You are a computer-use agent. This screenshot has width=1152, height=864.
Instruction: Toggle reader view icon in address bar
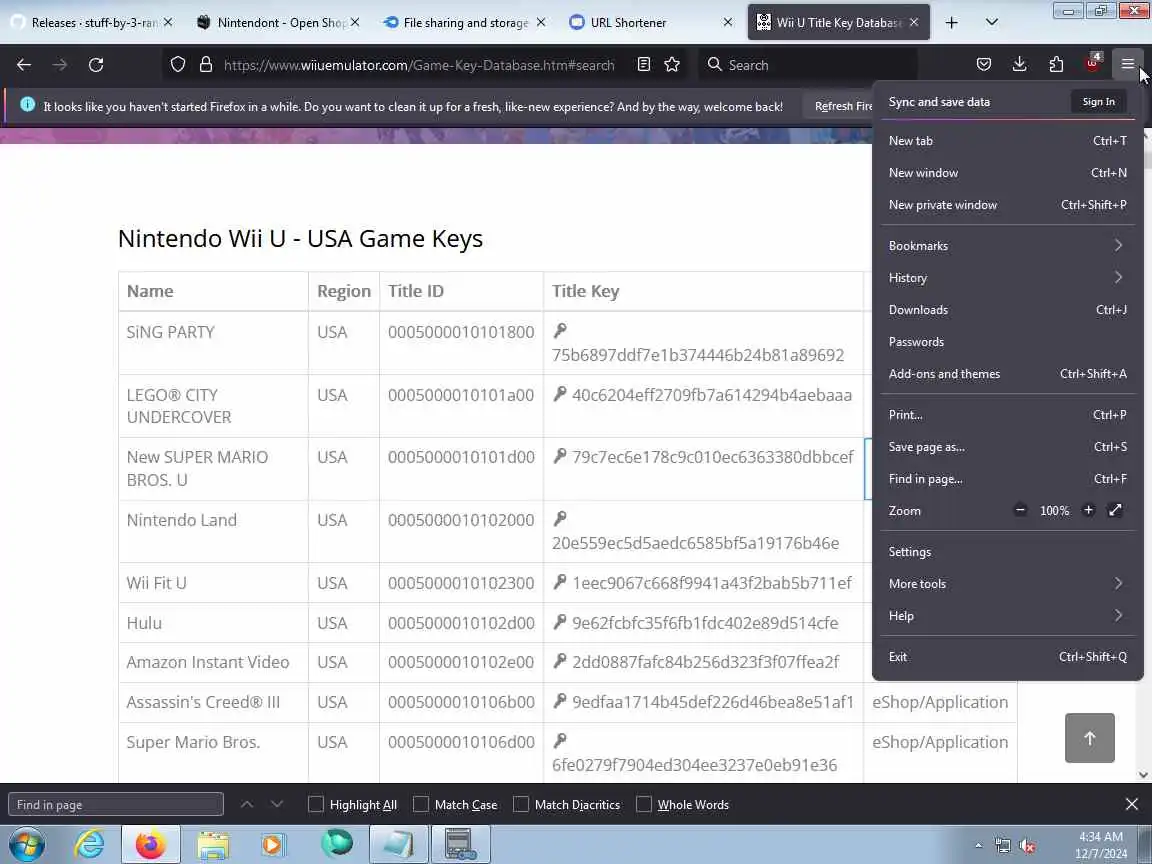[x=644, y=65]
